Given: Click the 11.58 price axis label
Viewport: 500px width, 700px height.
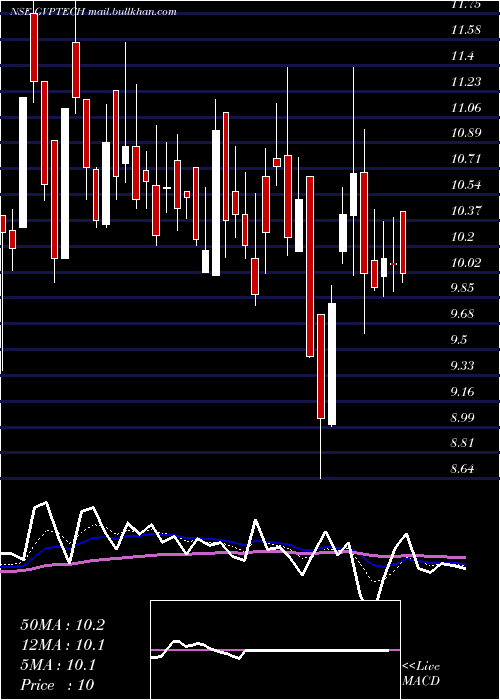Looking at the screenshot, I should 466,30.
